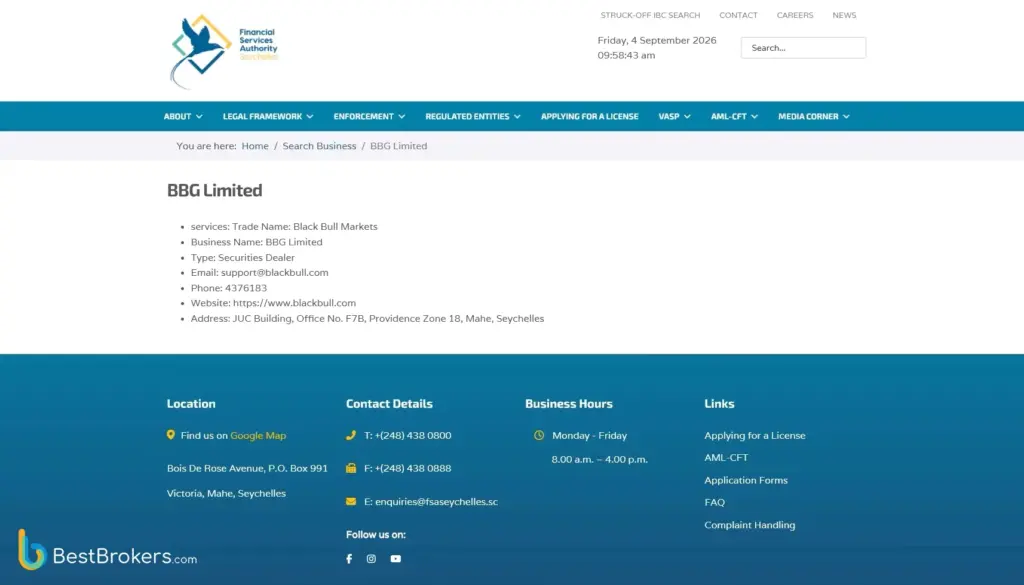The image size is (1024, 585).
Task: Go to Home in breadcrumb
Action: [255, 146]
